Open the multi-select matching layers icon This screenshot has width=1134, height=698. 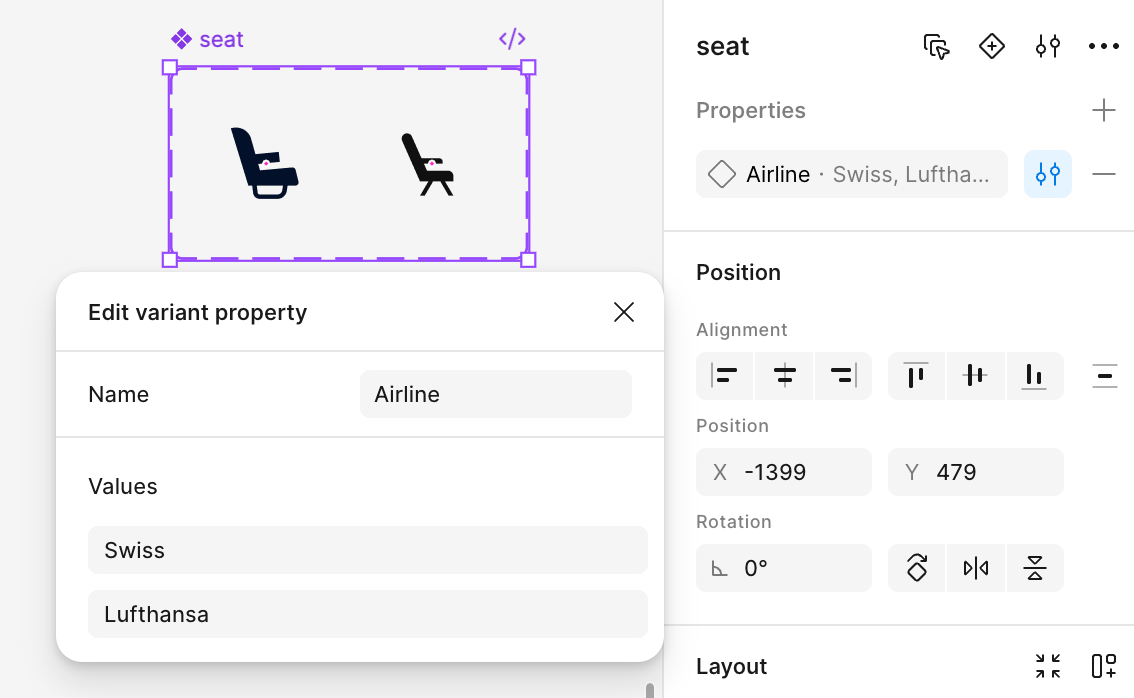[937, 46]
